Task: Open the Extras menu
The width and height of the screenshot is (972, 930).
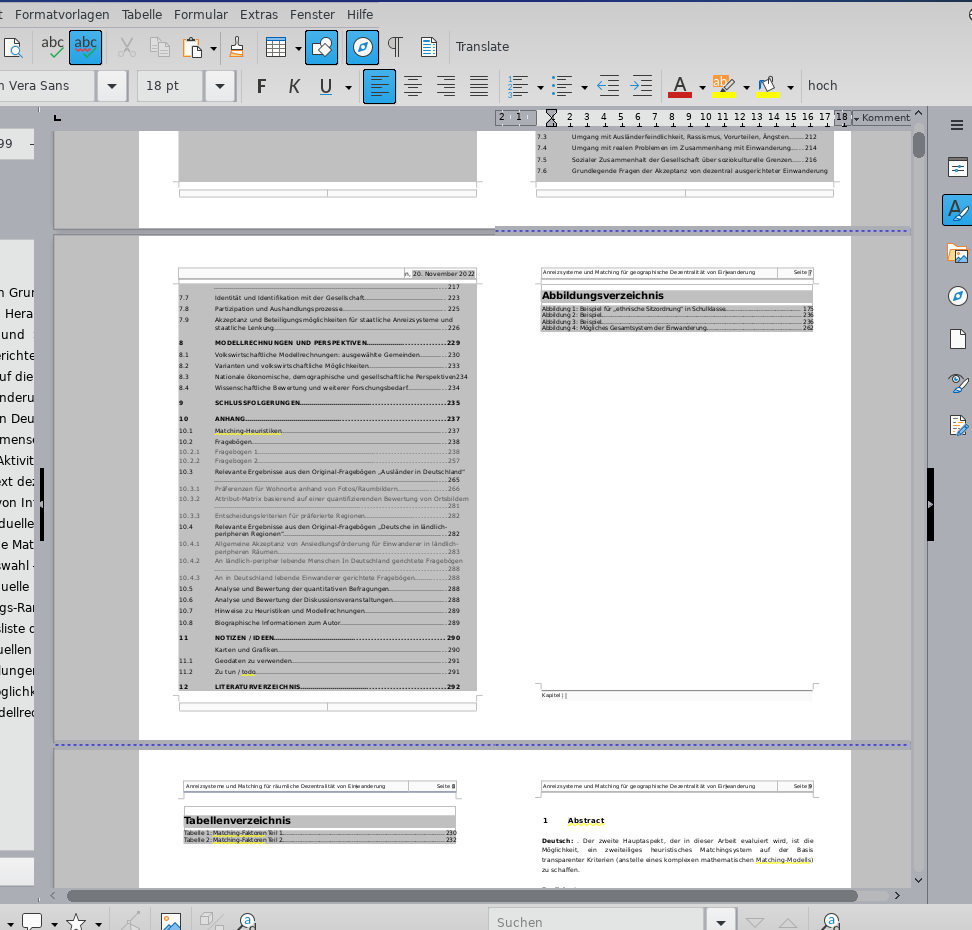Action: point(259,14)
